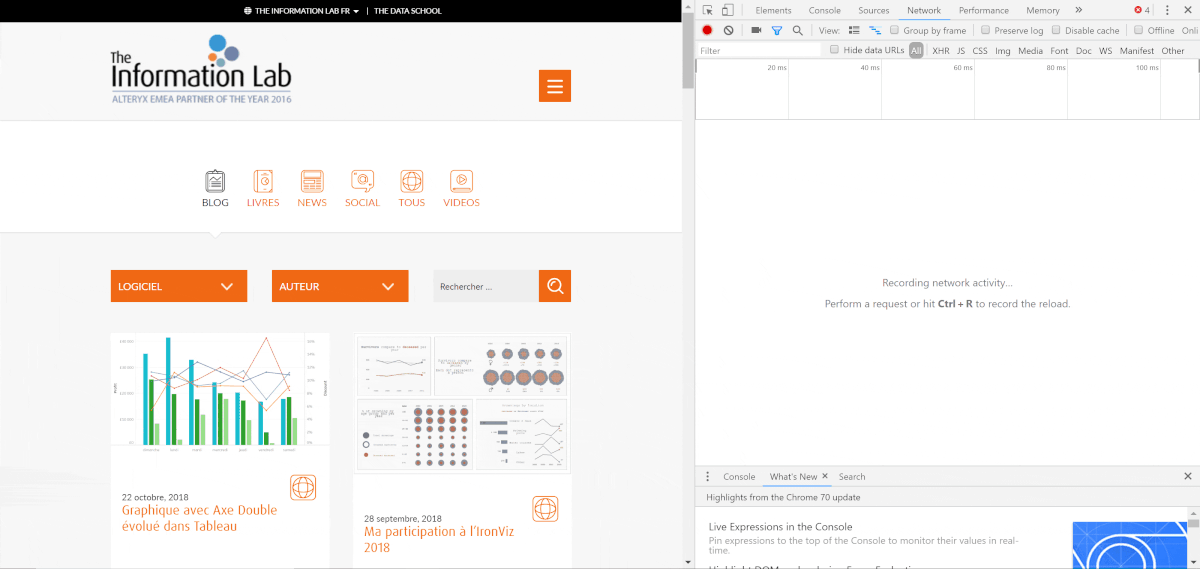The height and width of the screenshot is (569, 1200).
Task: Open DevTools customize three-dot menu
Action: [x=1167, y=10]
